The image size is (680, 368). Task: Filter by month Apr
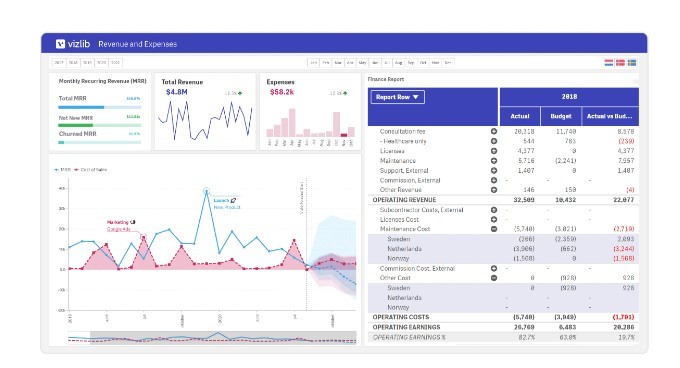(x=350, y=63)
